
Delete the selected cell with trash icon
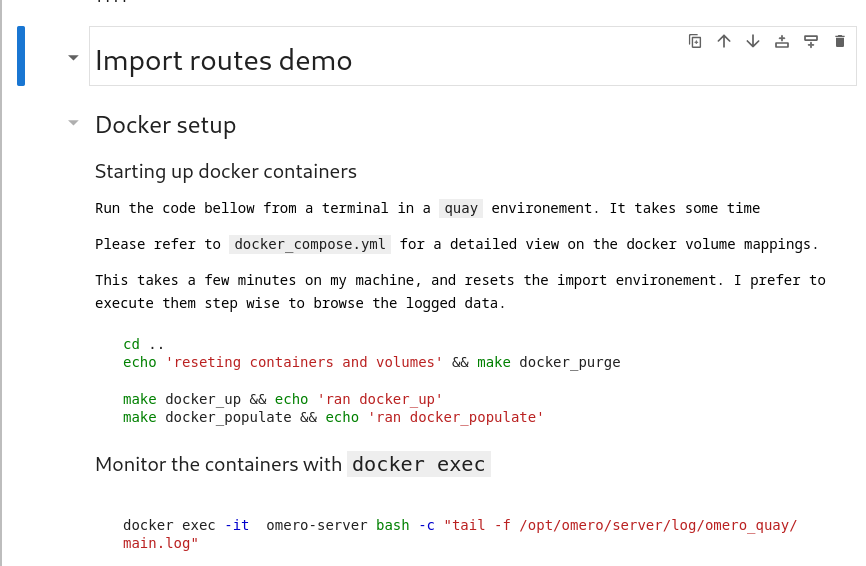[x=840, y=41]
